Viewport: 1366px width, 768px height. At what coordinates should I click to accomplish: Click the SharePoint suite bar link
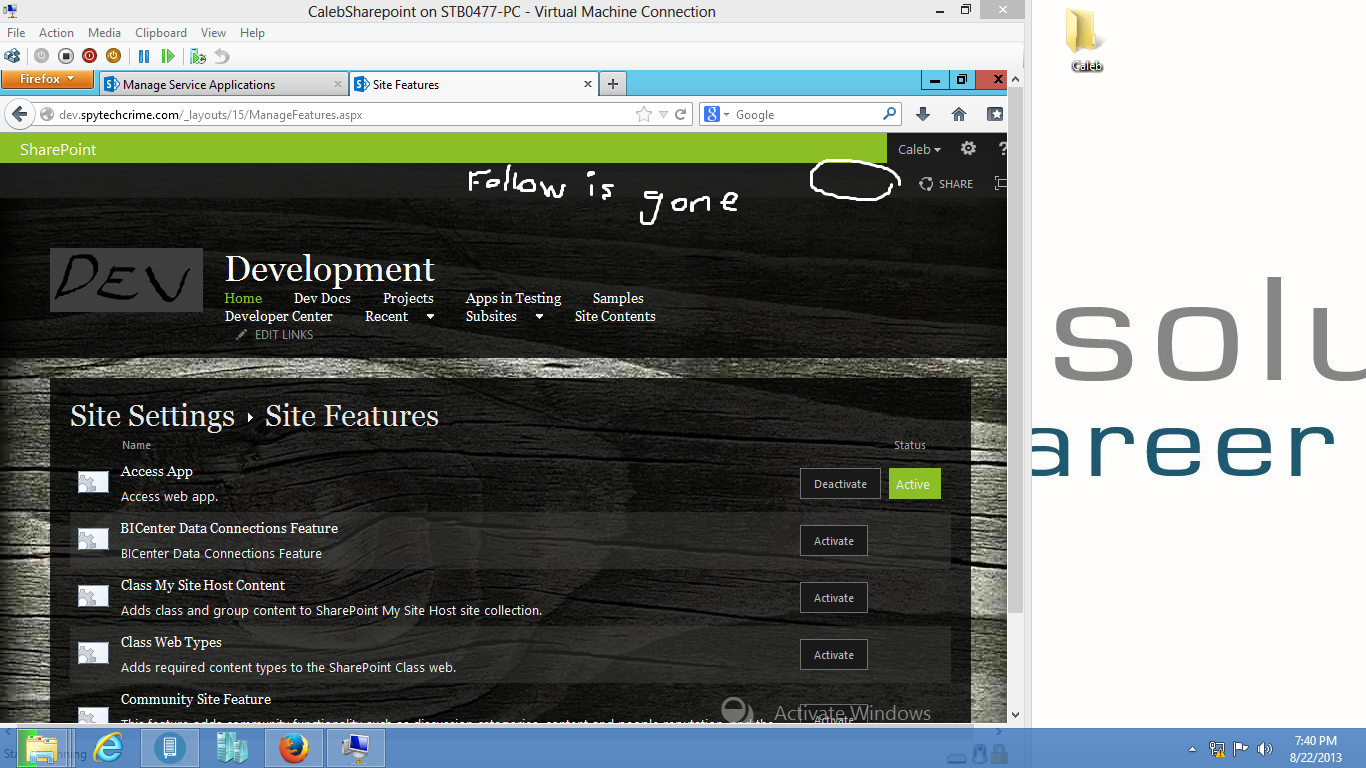[59, 149]
